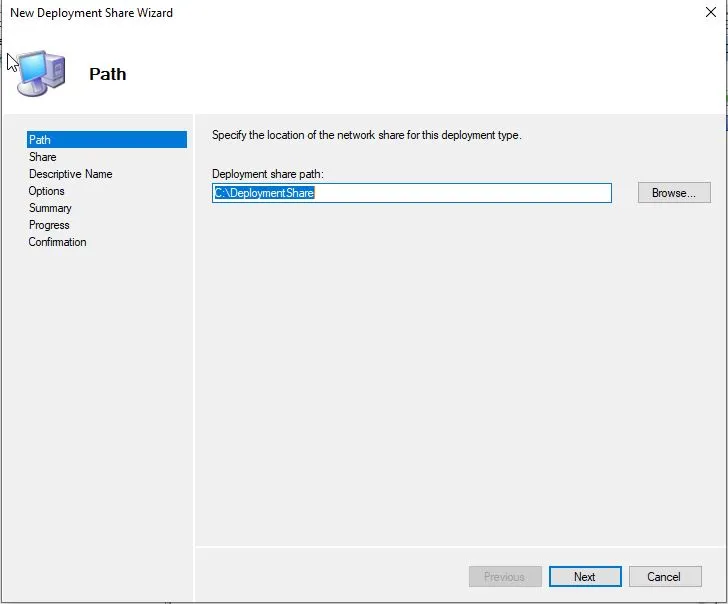The image size is (728, 604).
Task: Click the 'Specify the location' instruction text
Action: 366,135
